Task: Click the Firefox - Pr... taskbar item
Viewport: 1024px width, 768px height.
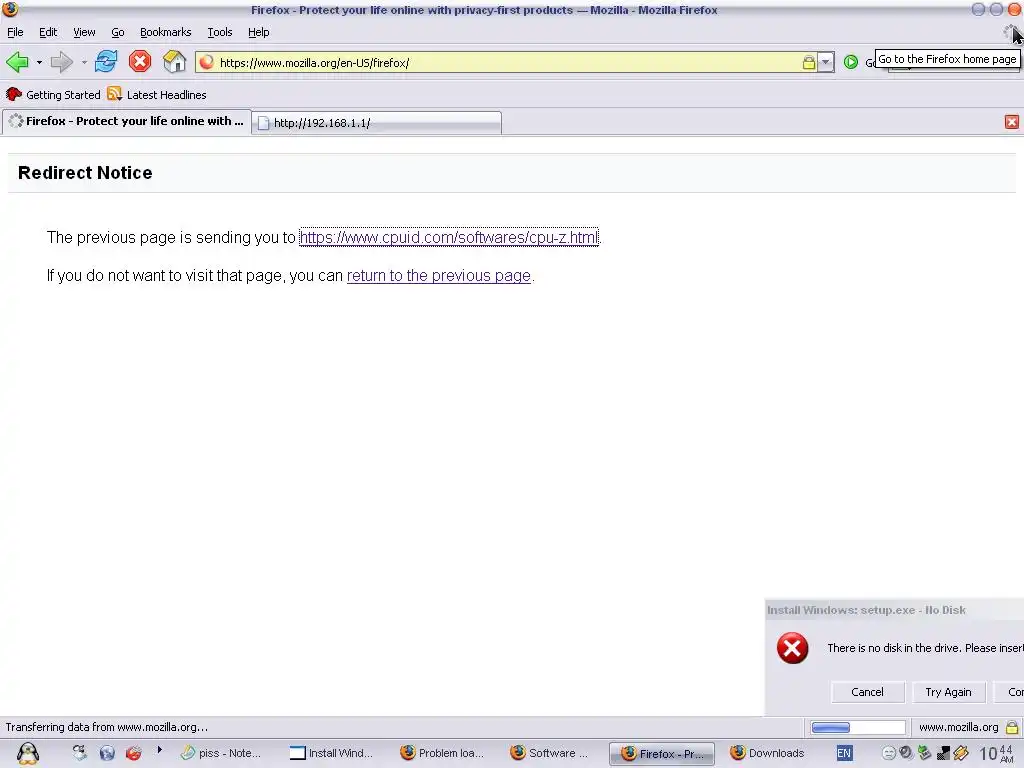Action: coord(662,754)
